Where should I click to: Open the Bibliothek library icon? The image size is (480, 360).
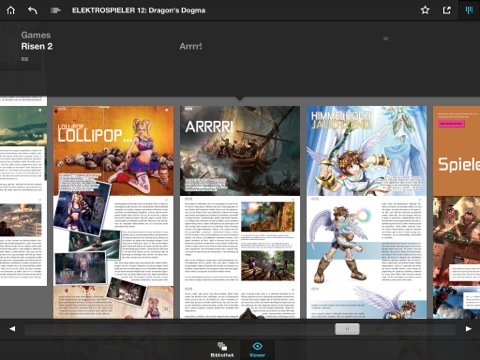tap(222, 350)
